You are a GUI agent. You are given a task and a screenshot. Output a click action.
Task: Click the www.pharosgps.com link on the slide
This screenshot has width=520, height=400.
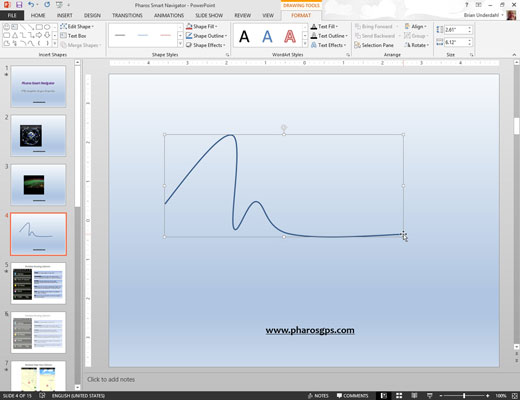click(310, 330)
